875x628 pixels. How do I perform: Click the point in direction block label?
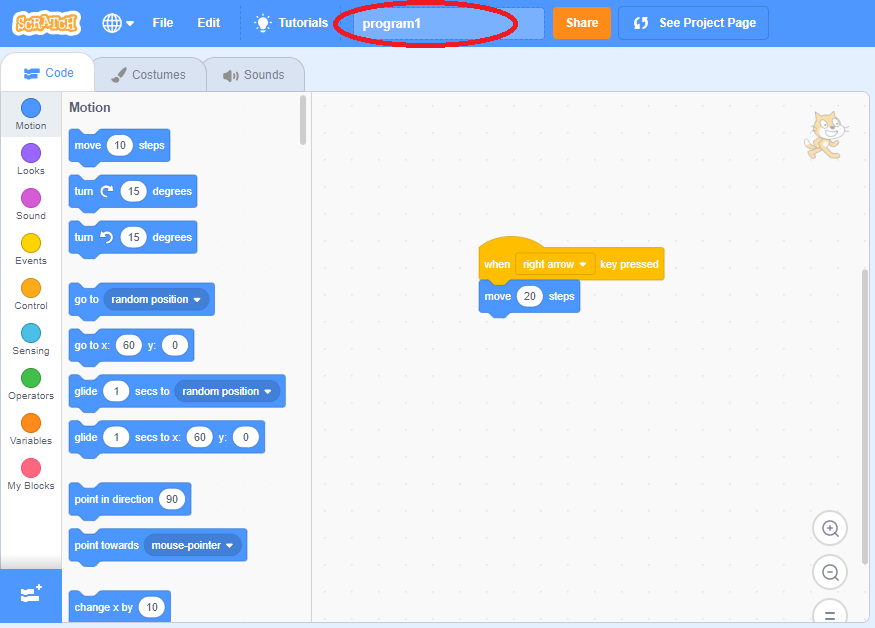(114, 499)
